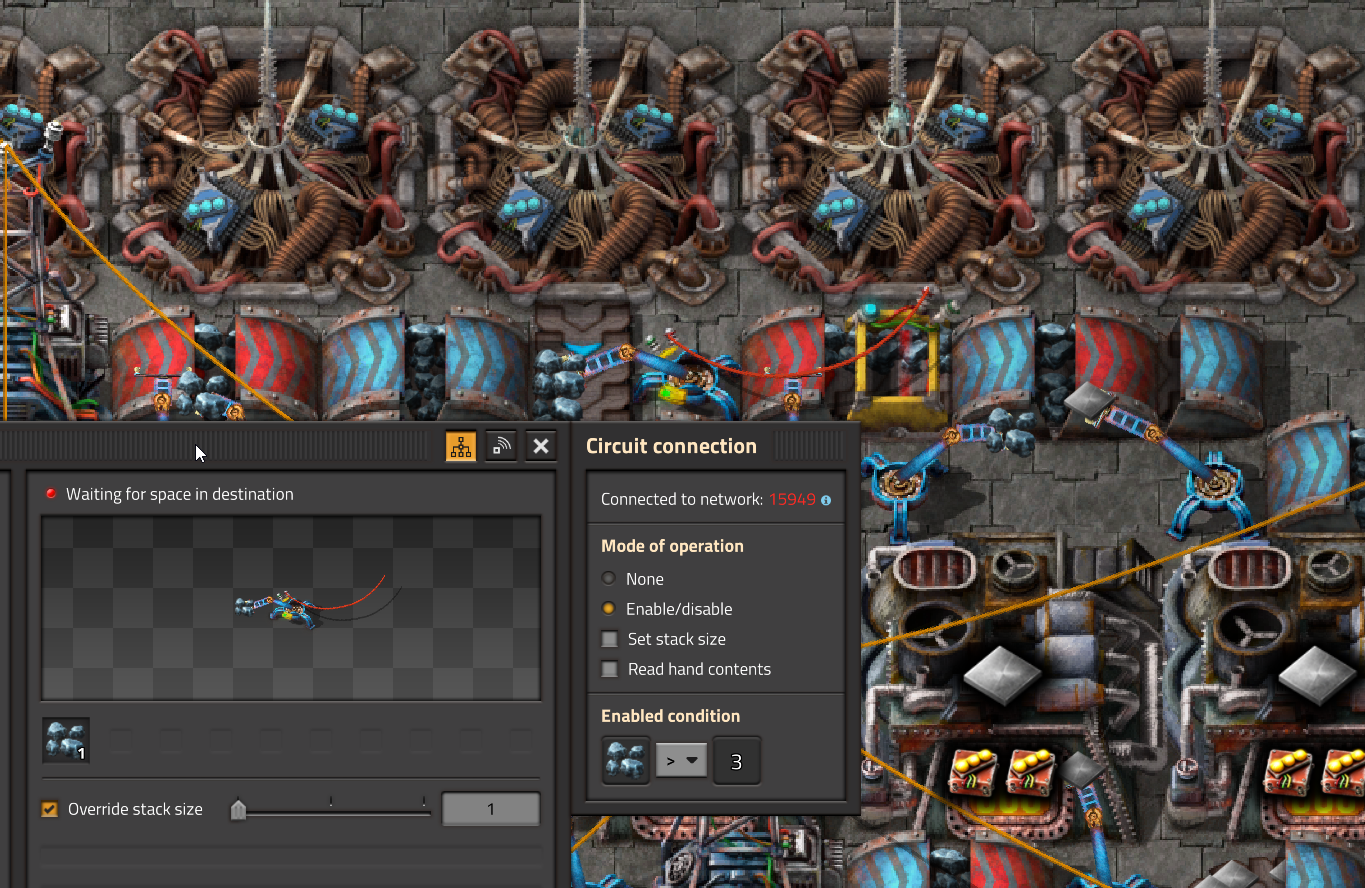1365x888 pixels.
Task: Open the comparator dropdown in Enabled condition
Action: pos(681,761)
